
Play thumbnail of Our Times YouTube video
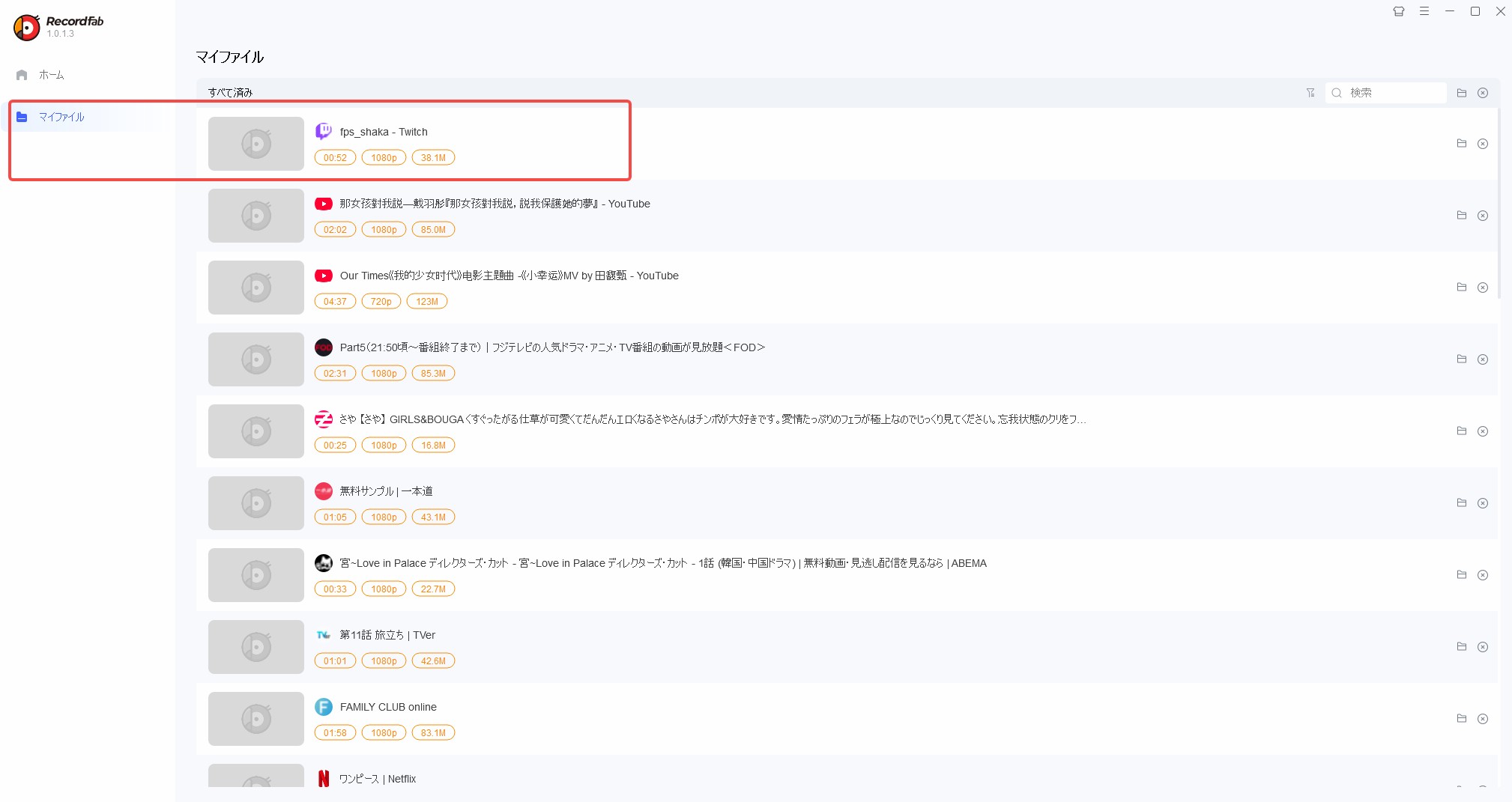256,288
